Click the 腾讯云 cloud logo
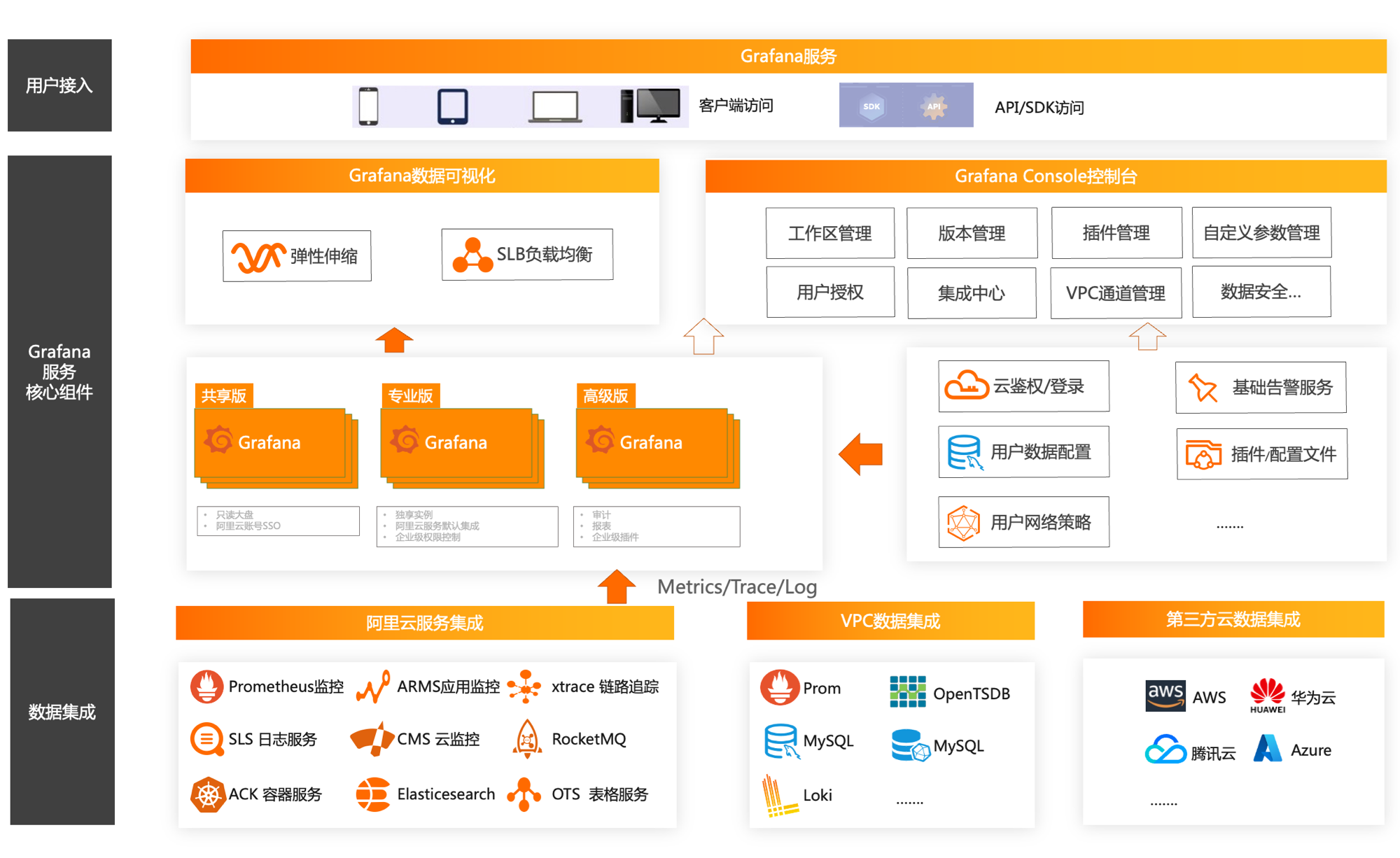The image size is (1400, 858). pos(1166,750)
